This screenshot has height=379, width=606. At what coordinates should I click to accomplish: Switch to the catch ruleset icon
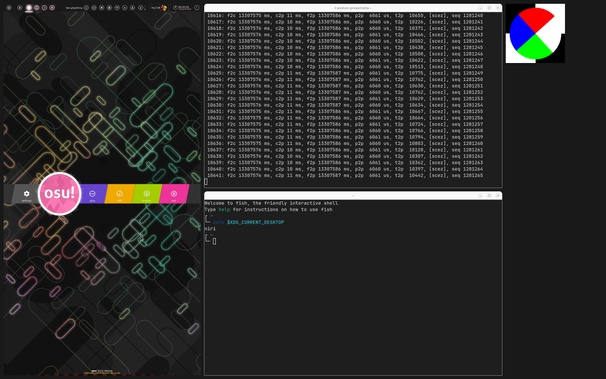44,8
